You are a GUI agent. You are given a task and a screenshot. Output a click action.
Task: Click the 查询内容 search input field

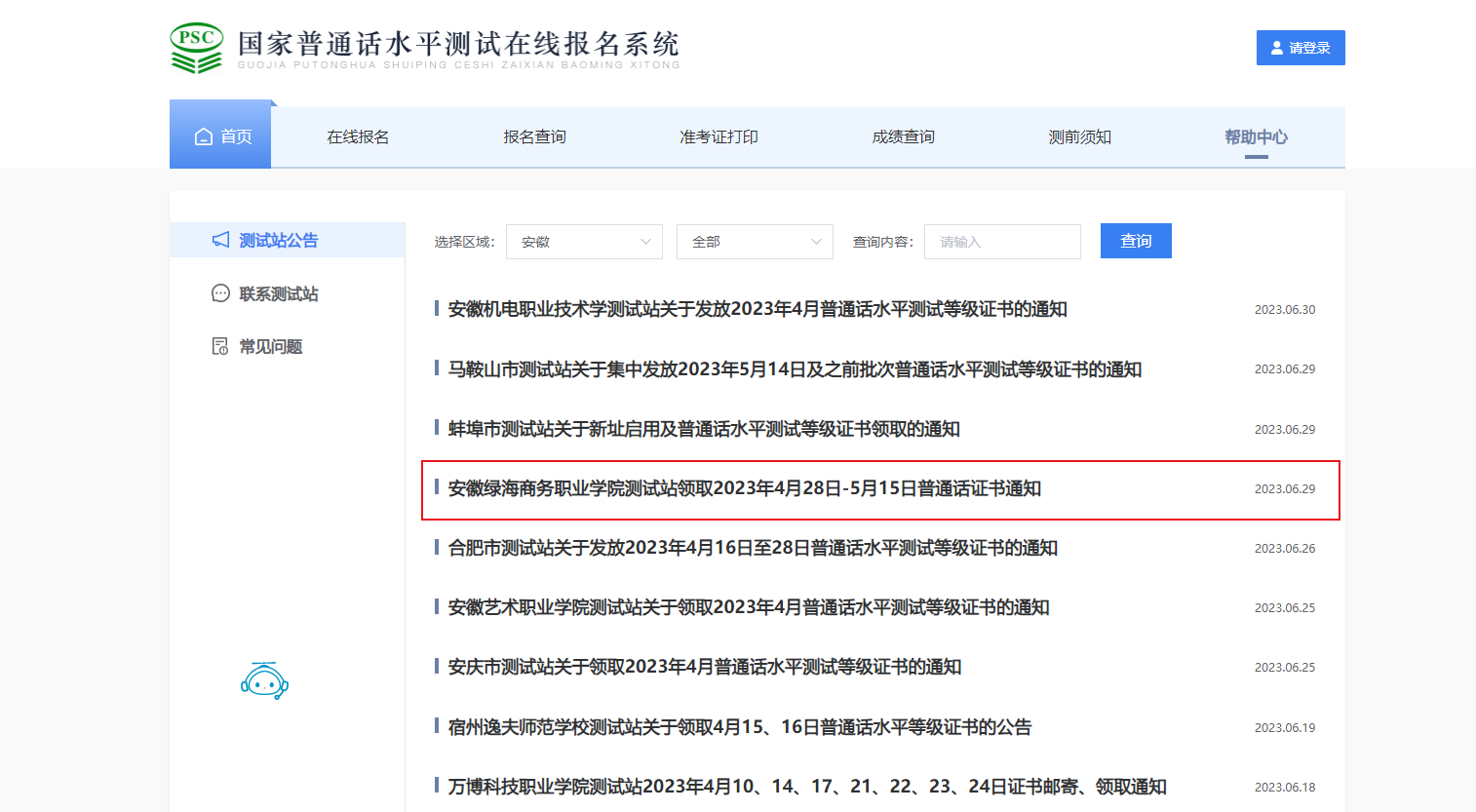point(1002,242)
